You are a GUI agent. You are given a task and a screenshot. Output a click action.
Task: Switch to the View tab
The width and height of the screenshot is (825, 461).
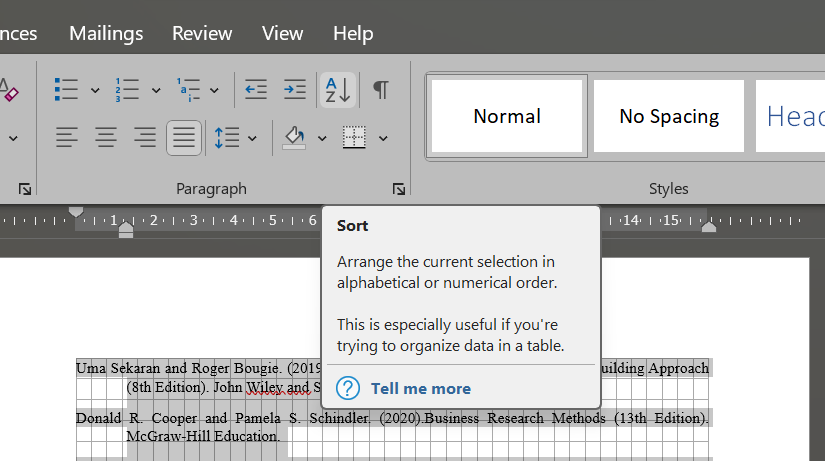[283, 34]
